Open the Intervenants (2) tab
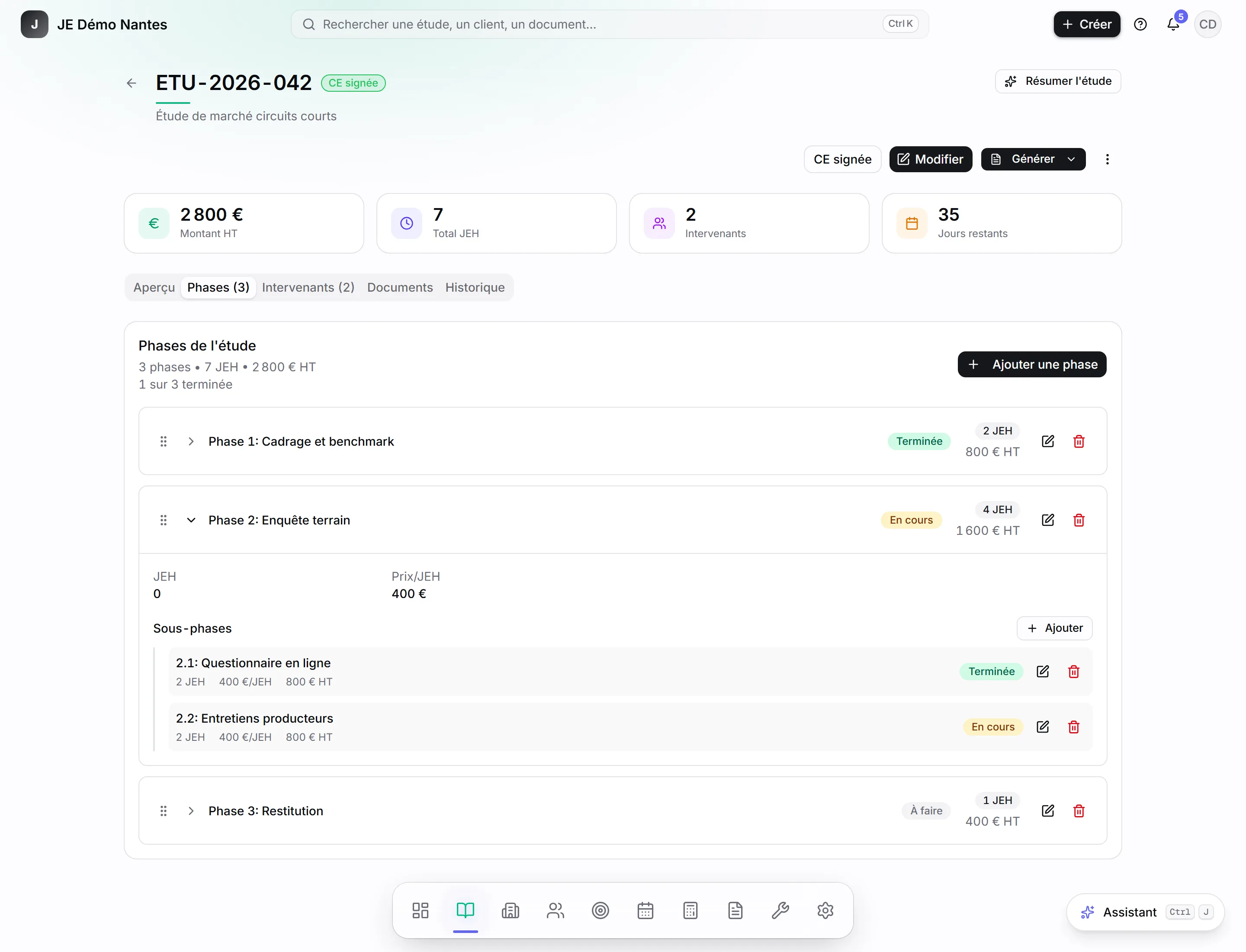Image resolution: width=1246 pixels, height=952 pixels. point(308,287)
